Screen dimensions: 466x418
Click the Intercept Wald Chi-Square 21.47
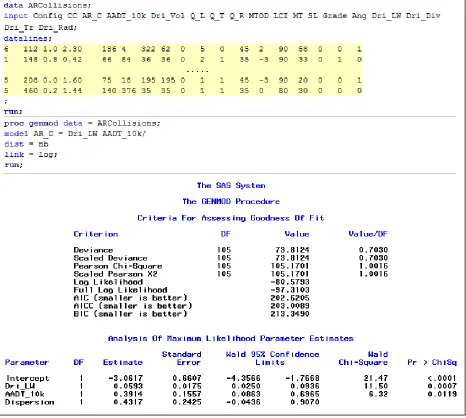pos(376,378)
